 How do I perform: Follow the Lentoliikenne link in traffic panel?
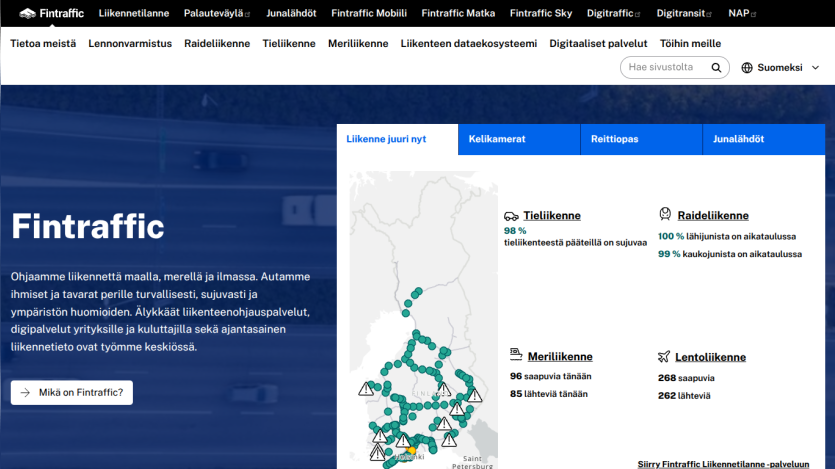[x=710, y=357]
